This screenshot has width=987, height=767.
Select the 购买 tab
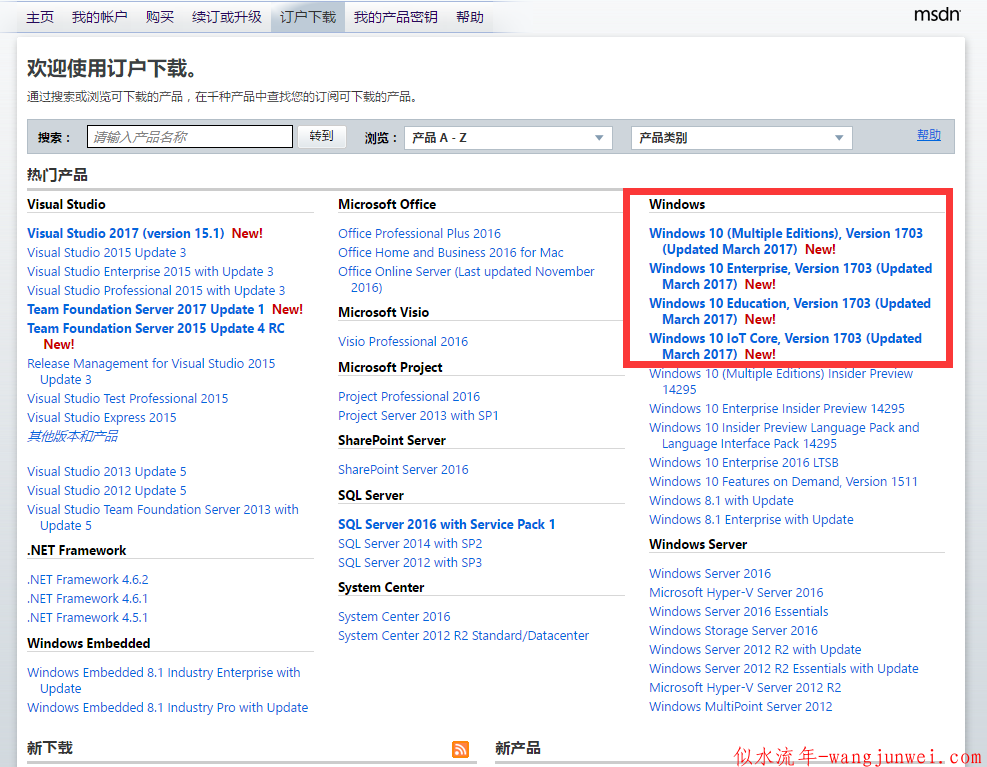pyautogui.click(x=160, y=17)
